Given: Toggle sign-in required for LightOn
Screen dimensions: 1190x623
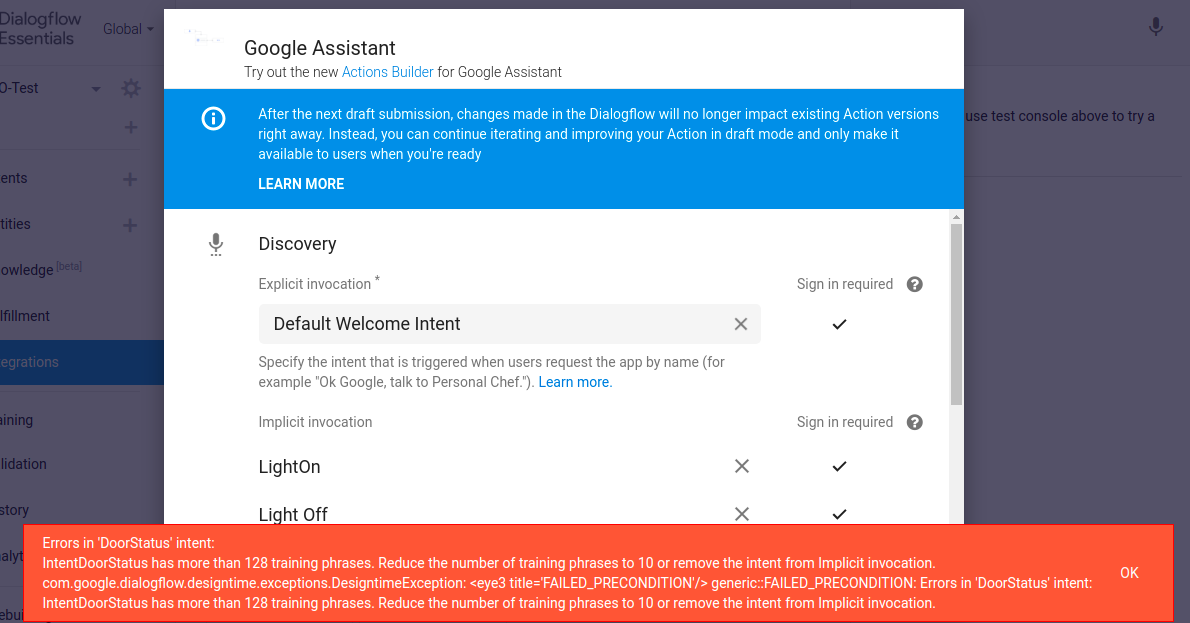Looking at the screenshot, I should 839,466.
